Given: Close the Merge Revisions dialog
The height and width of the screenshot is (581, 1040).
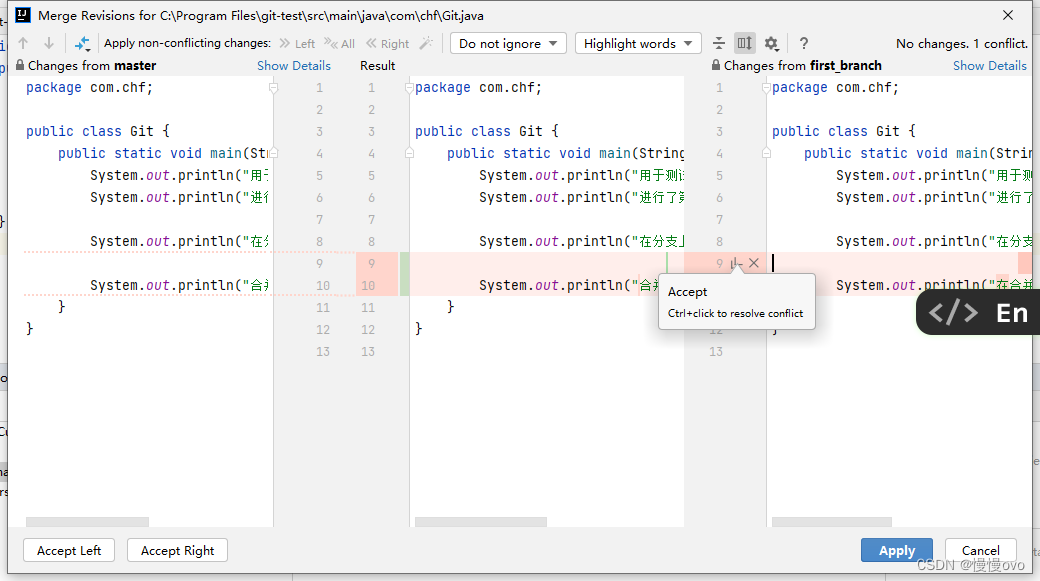Looking at the screenshot, I should [x=1008, y=15].
